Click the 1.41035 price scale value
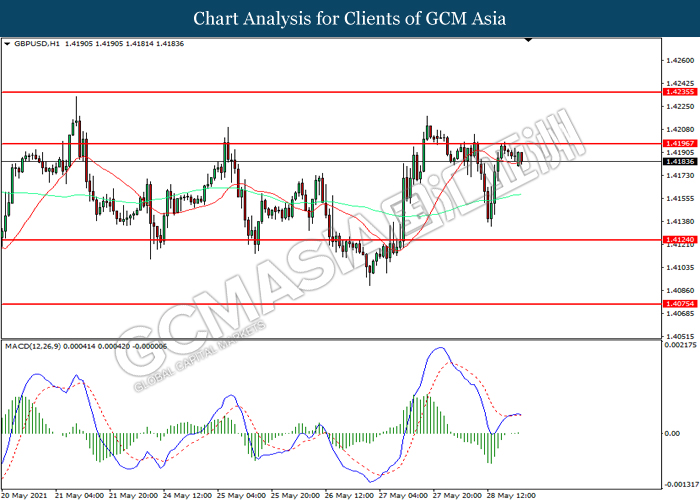 [x=680, y=268]
